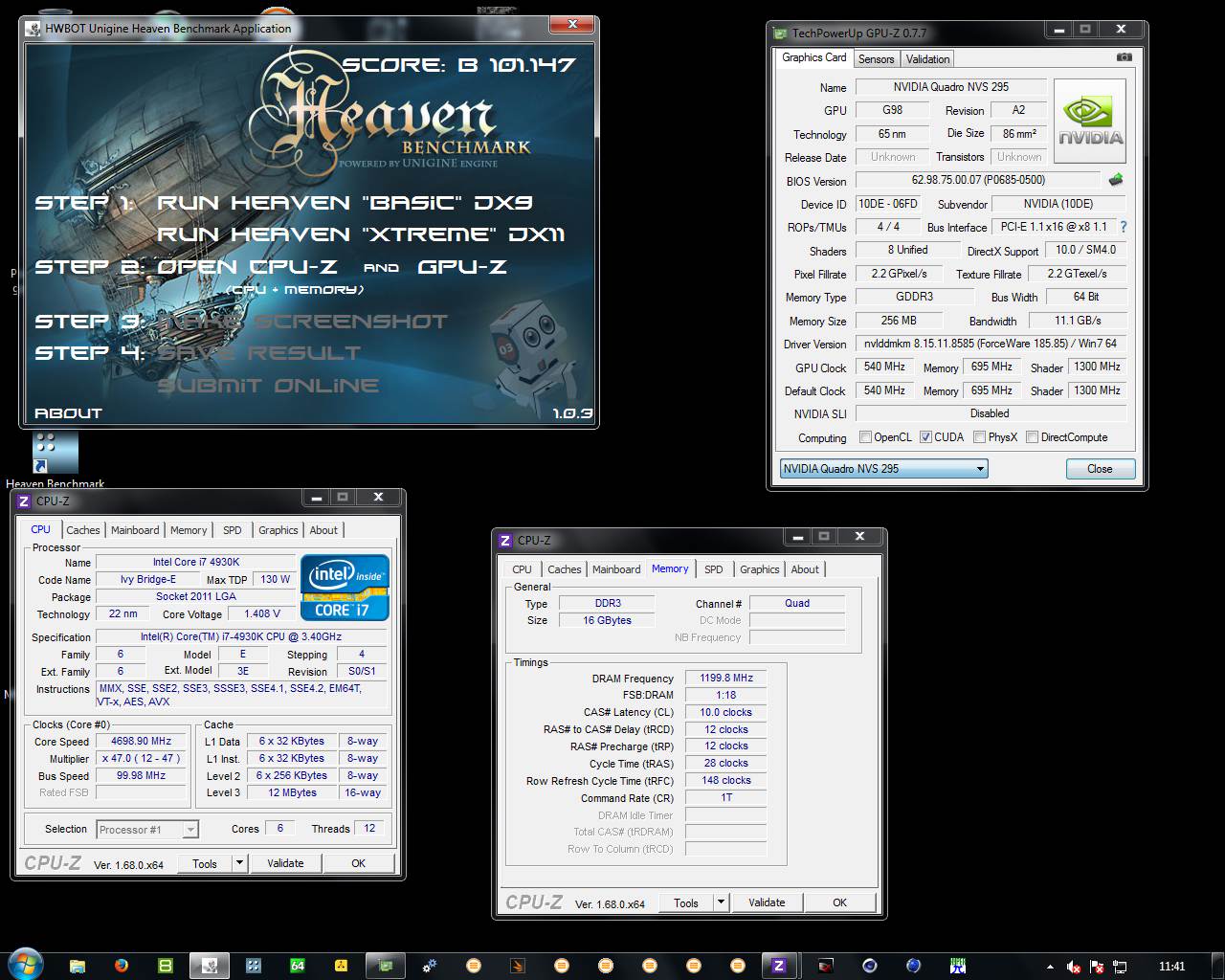Open Graphics tab in CPU-Z Memory window
1225x980 pixels.
coord(760,569)
